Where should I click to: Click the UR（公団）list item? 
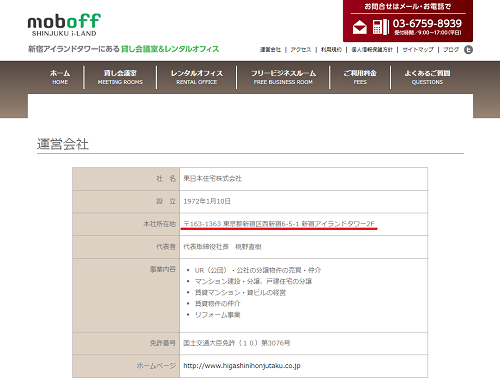pos(258,270)
